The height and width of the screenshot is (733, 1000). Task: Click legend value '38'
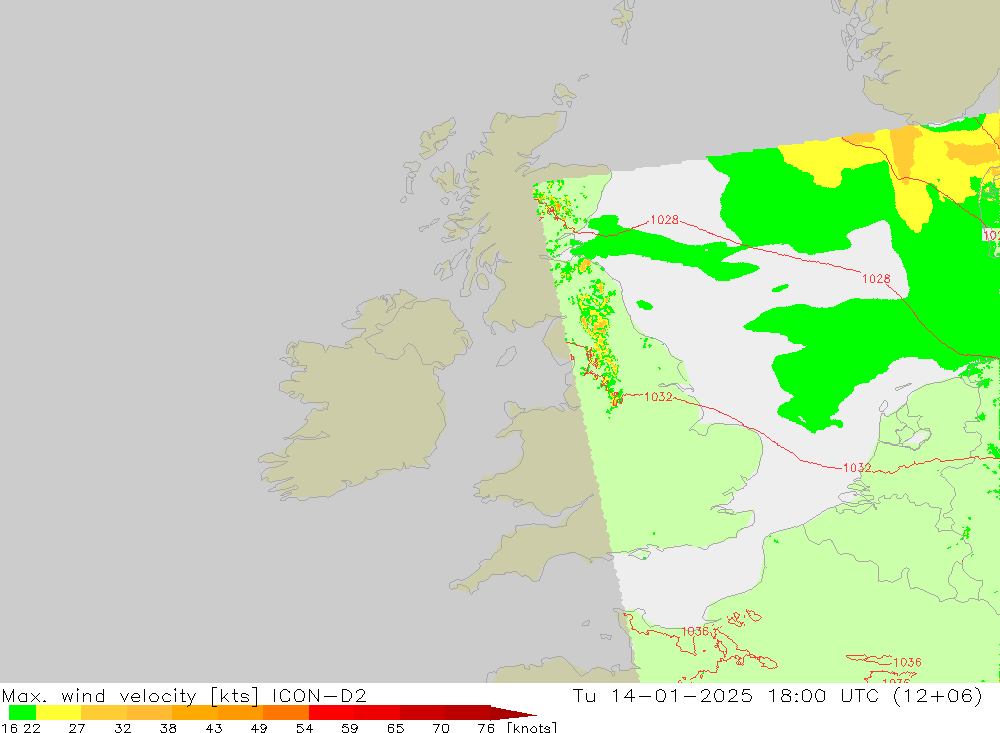tap(168, 728)
